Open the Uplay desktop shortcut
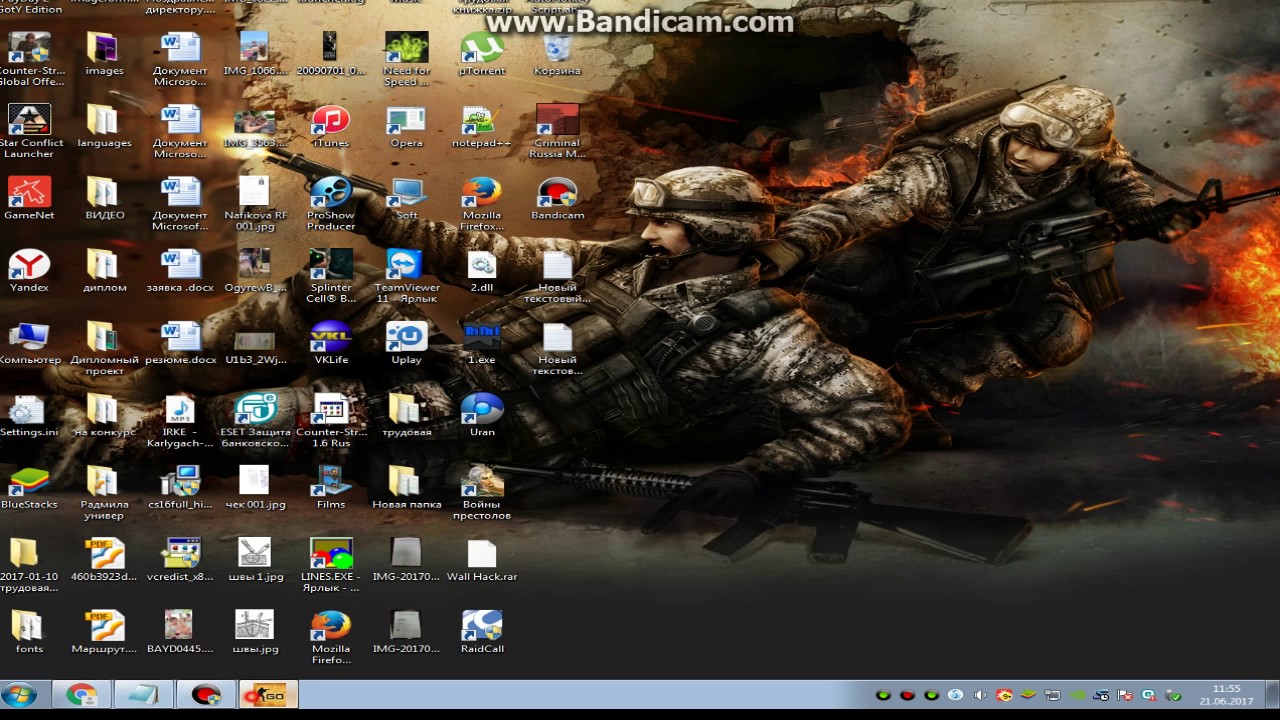 (406, 342)
